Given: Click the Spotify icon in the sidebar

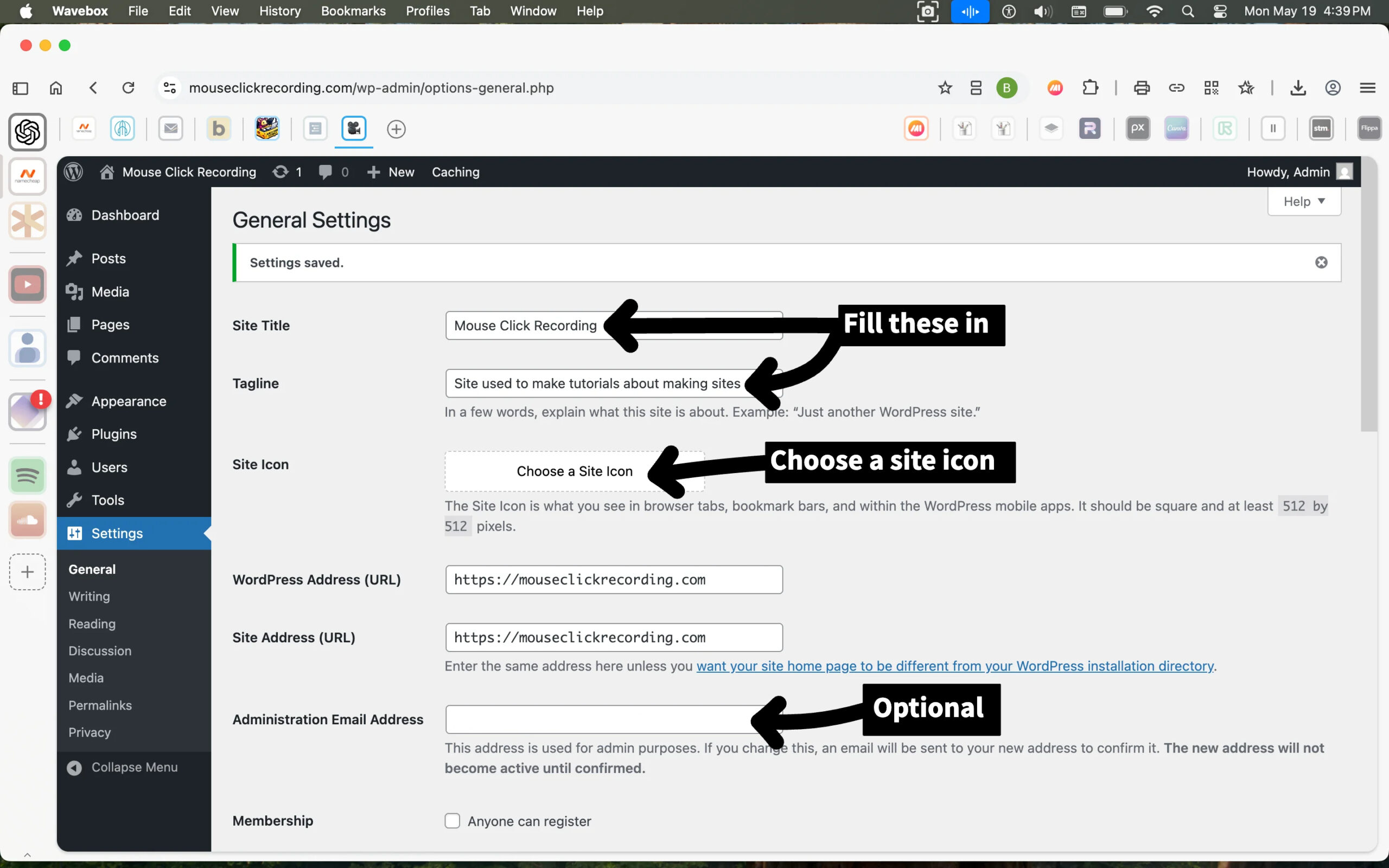Looking at the screenshot, I should (x=27, y=475).
